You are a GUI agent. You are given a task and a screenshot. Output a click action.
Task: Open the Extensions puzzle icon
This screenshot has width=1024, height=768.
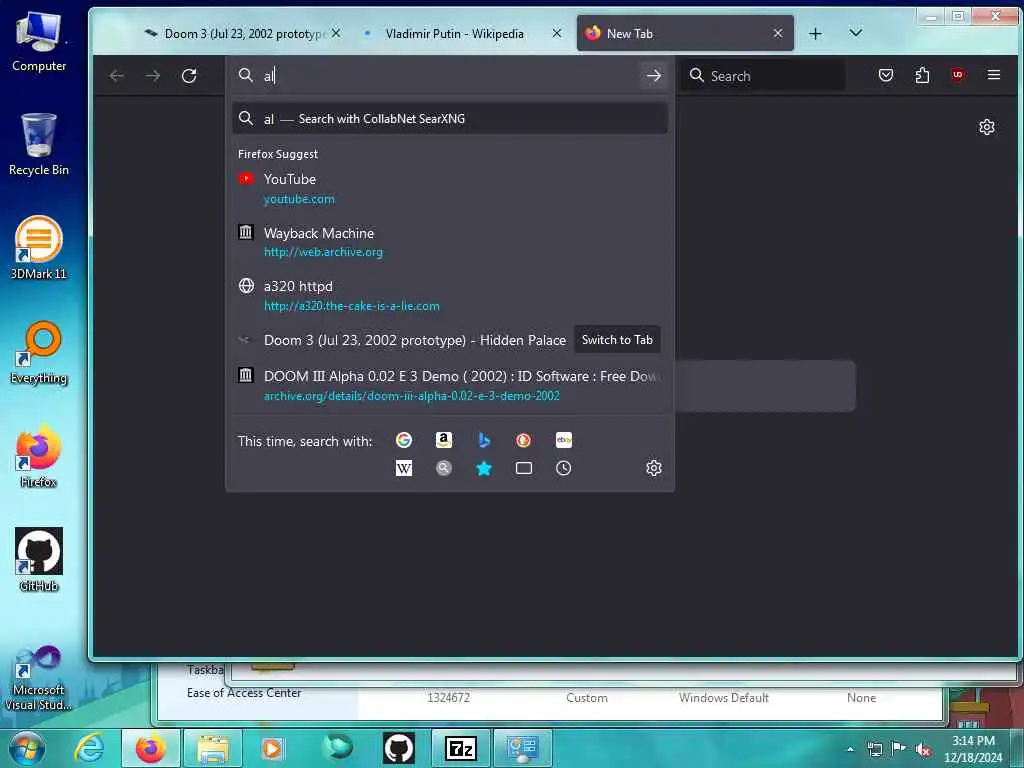click(x=921, y=75)
